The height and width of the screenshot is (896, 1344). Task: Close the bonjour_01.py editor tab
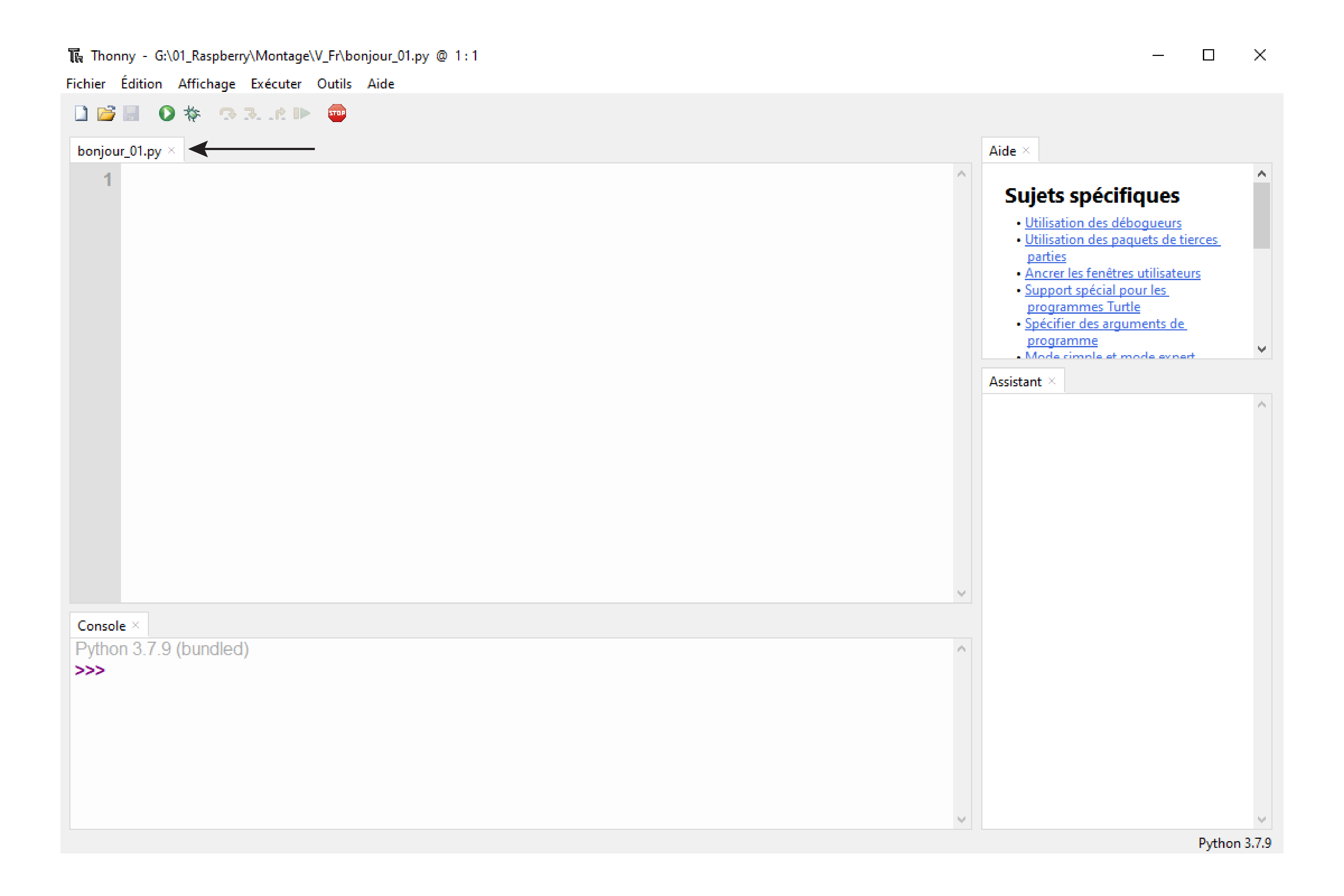(x=172, y=150)
